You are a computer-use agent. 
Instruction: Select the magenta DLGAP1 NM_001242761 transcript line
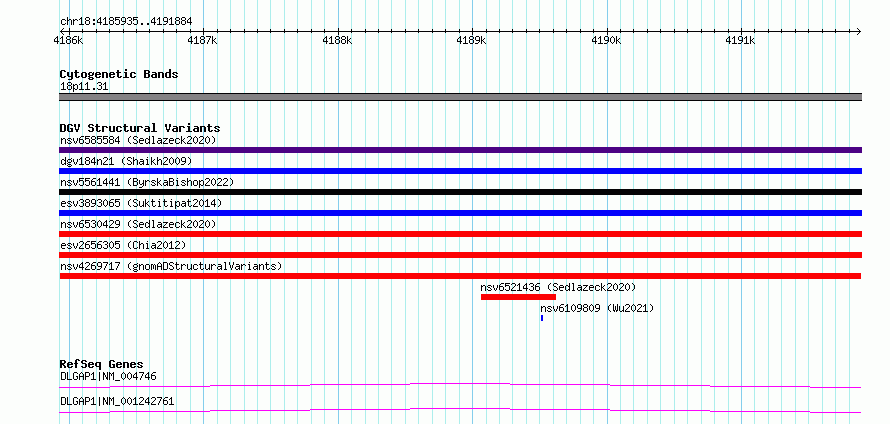(x=460, y=410)
